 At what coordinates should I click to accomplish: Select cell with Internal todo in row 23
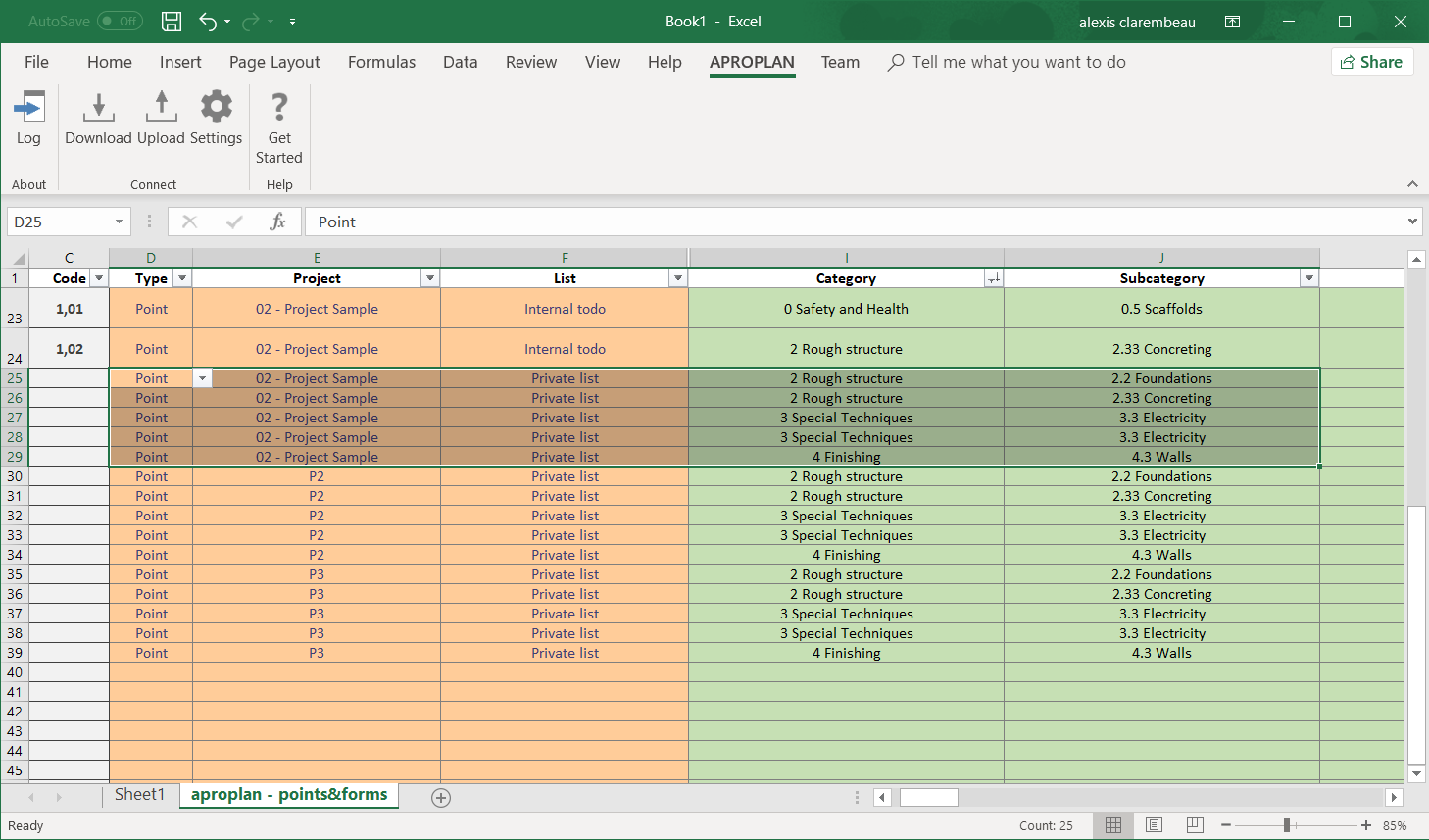coord(565,309)
